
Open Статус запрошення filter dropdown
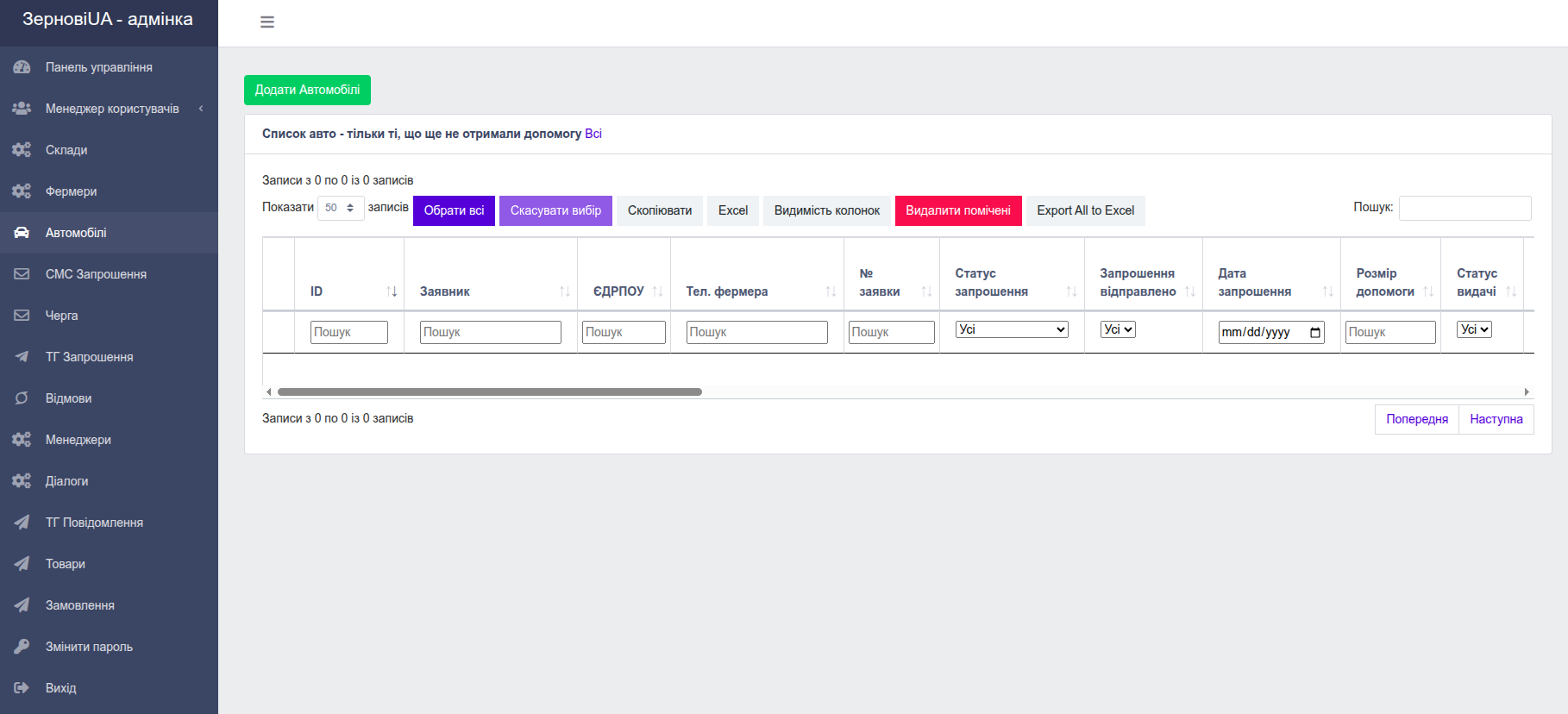pos(1012,329)
